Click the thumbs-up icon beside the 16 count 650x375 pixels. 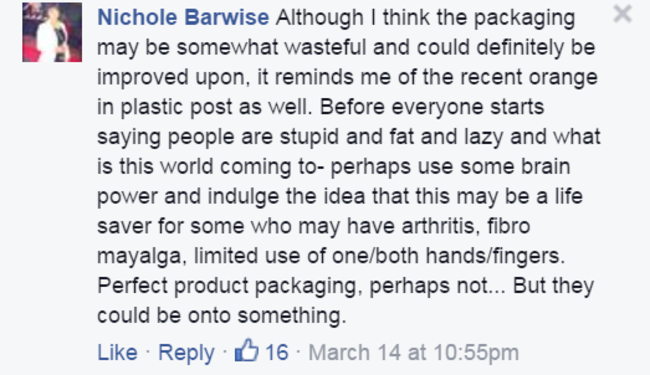coord(247,351)
